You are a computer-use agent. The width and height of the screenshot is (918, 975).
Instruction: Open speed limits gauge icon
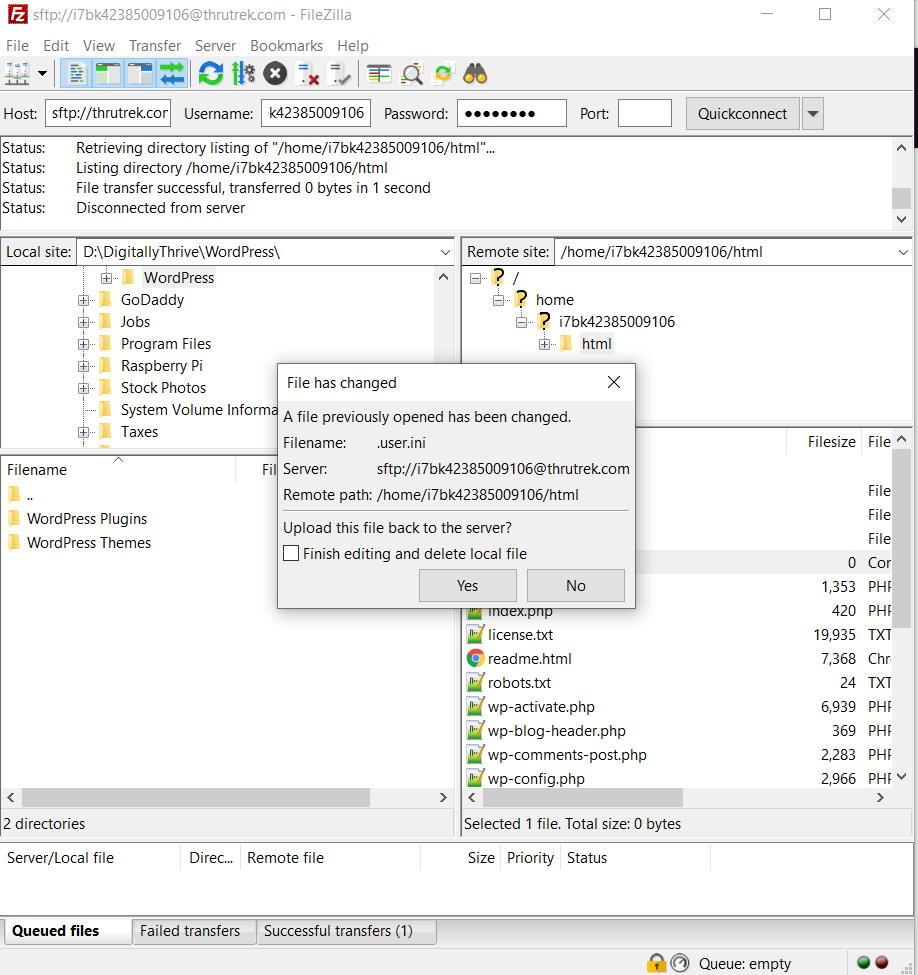680,963
